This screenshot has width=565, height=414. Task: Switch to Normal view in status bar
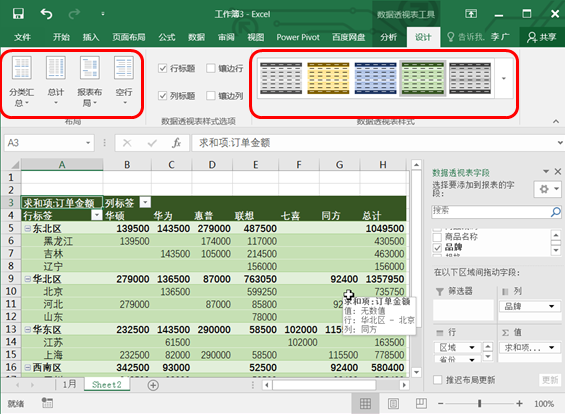(365, 404)
